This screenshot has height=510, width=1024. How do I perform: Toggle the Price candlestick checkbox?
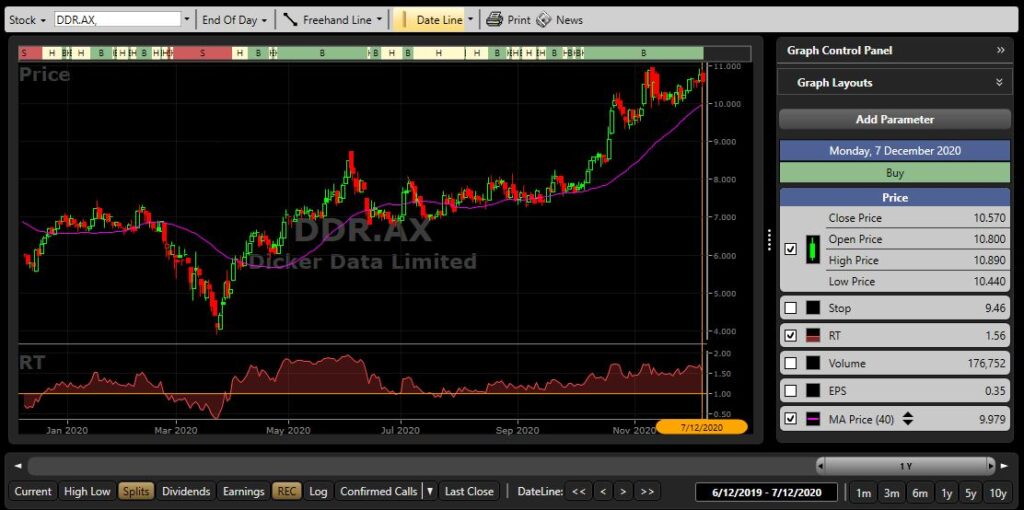[791, 249]
